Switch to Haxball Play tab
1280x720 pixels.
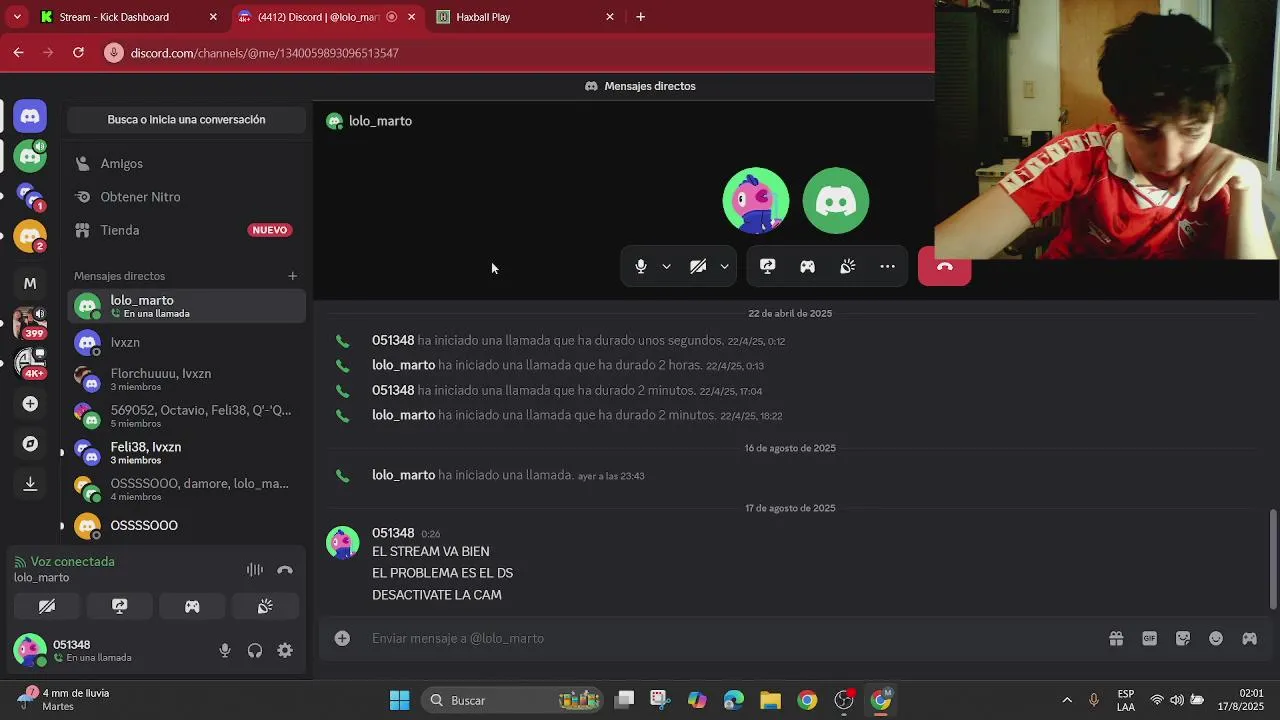526,17
